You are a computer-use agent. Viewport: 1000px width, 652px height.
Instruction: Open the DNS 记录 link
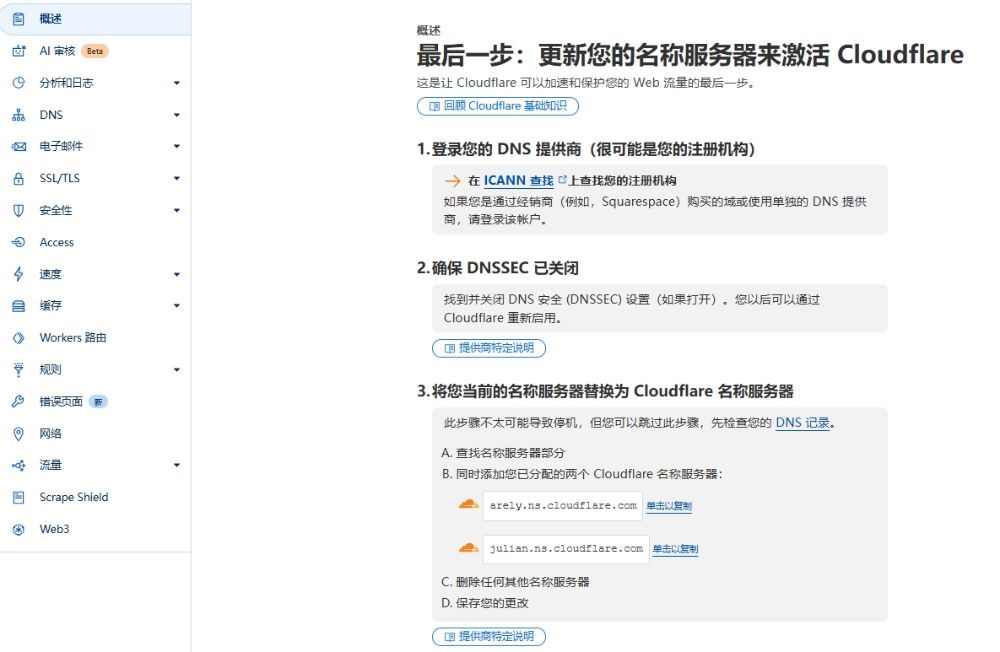click(x=802, y=422)
